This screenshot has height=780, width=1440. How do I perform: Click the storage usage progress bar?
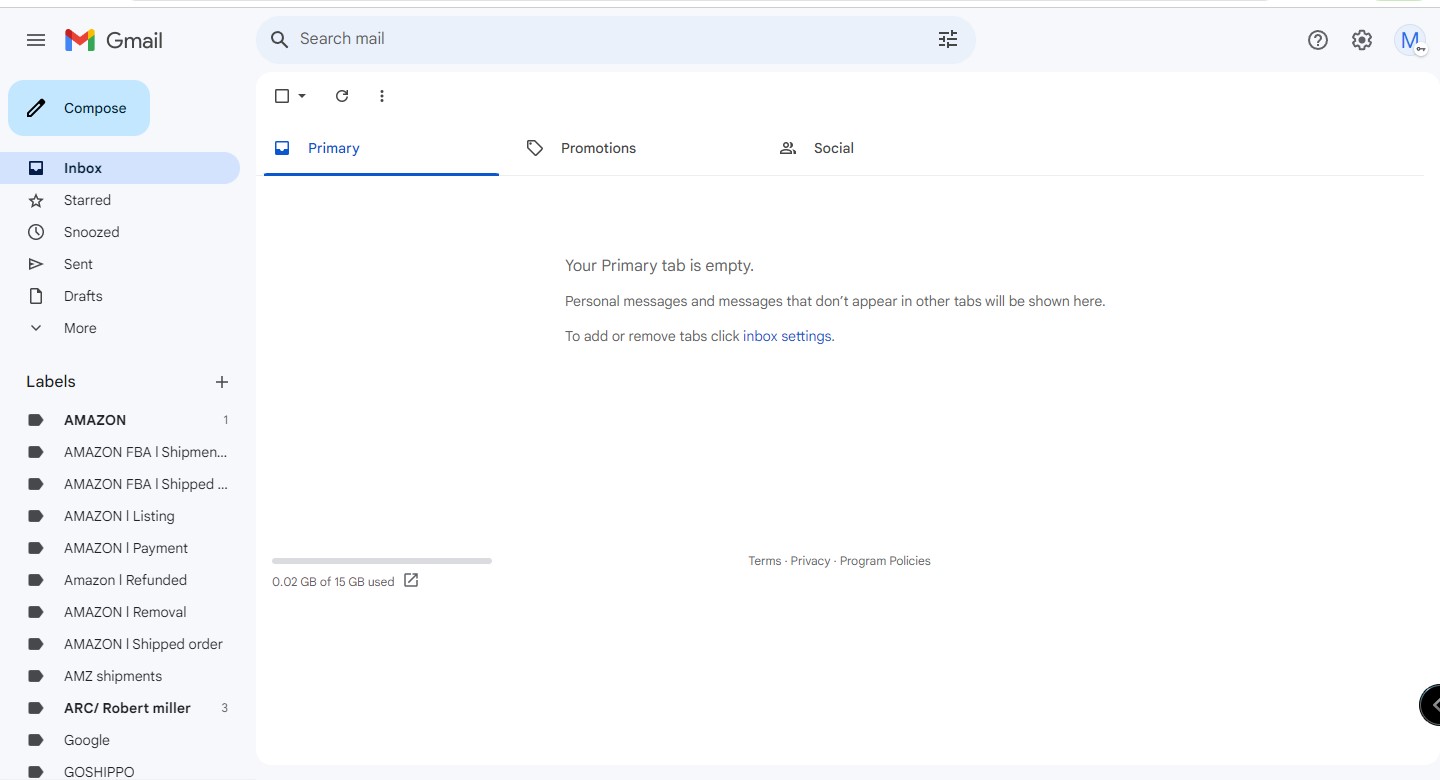coord(382,561)
